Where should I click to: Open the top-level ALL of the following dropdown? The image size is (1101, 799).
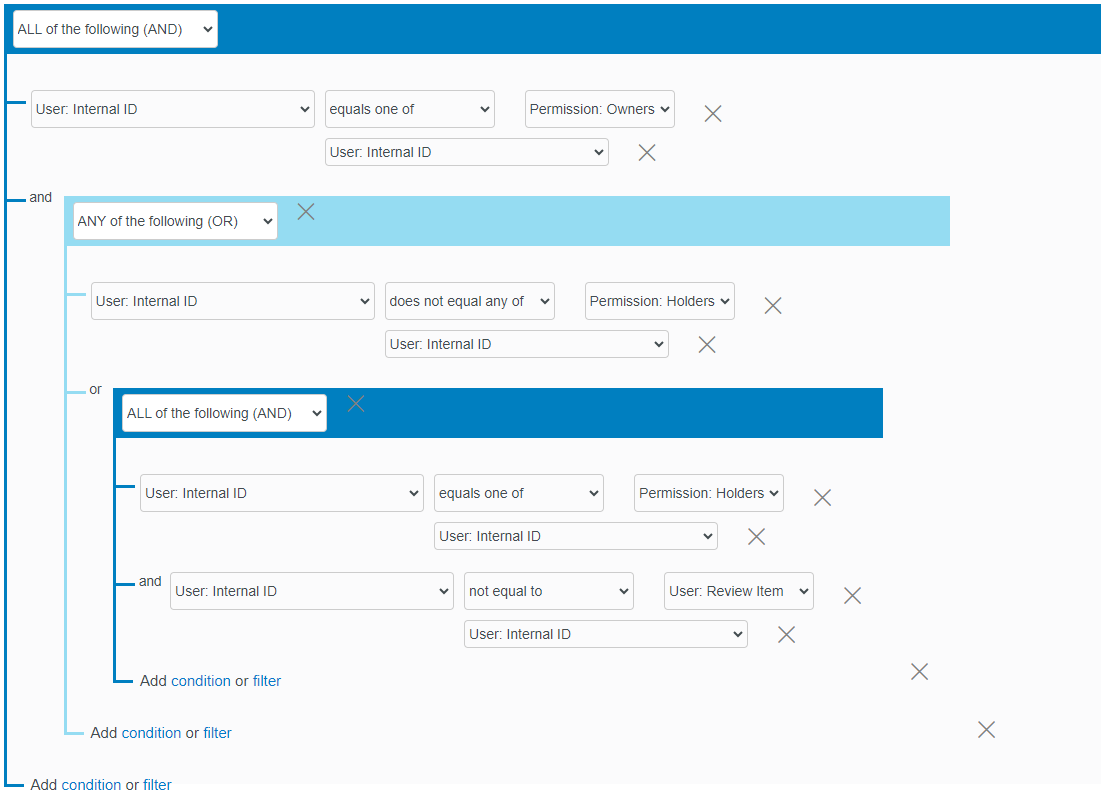click(x=115, y=29)
